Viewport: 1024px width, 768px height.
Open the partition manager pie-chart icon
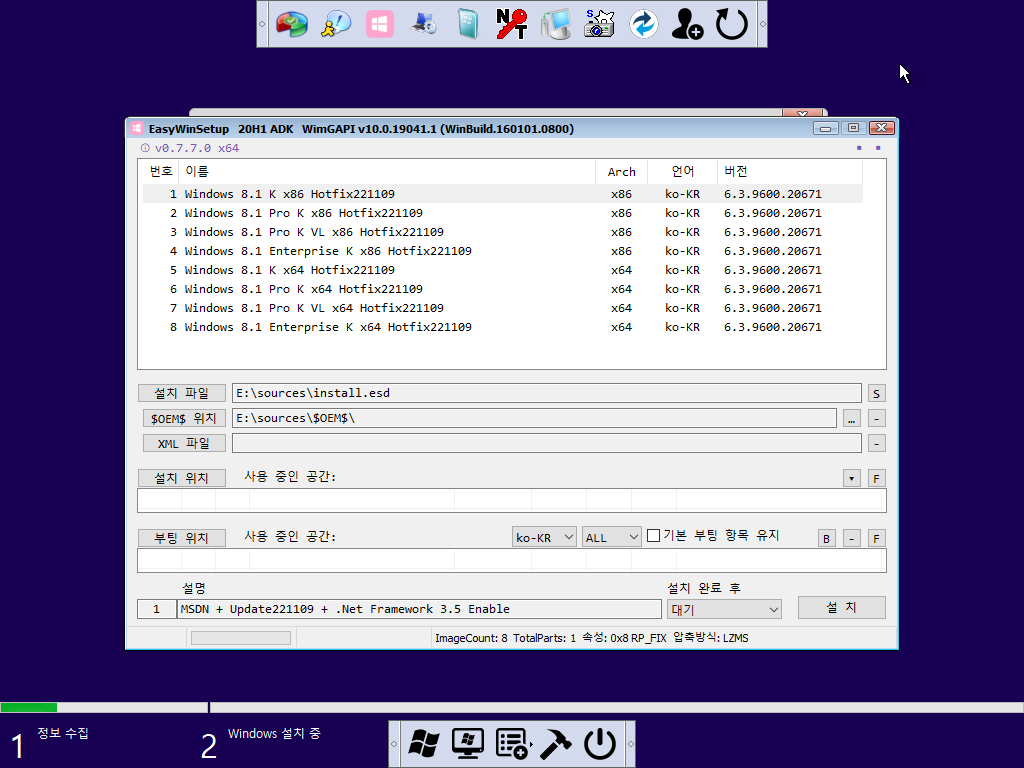[291, 24]
